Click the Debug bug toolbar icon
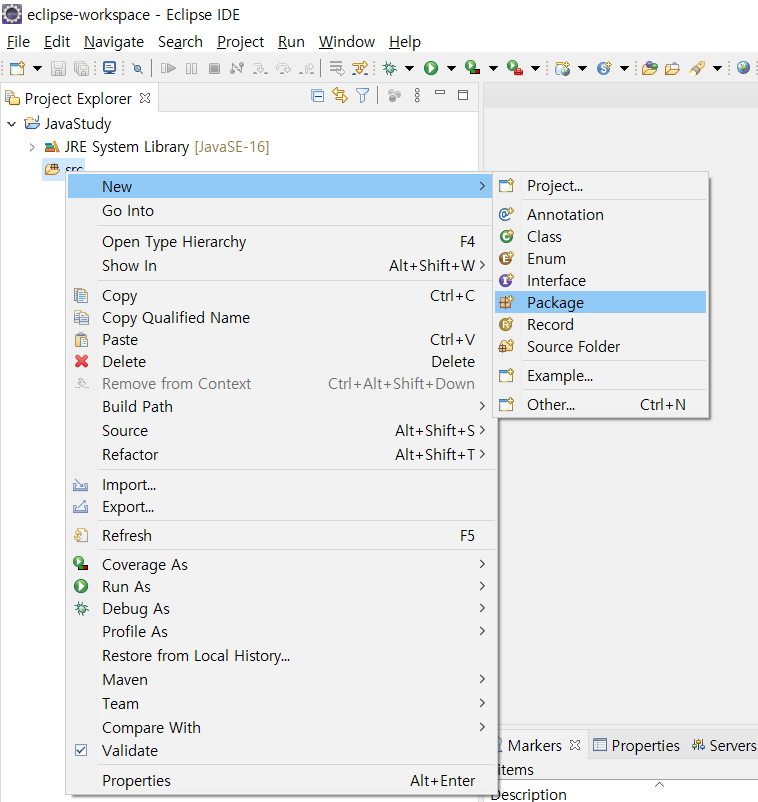 [390, 68]
